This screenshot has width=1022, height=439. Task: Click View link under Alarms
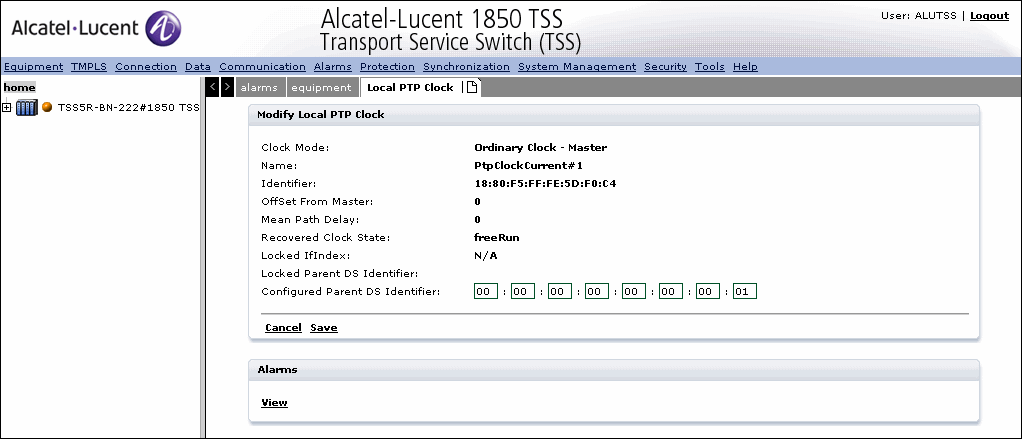(274, 403)
